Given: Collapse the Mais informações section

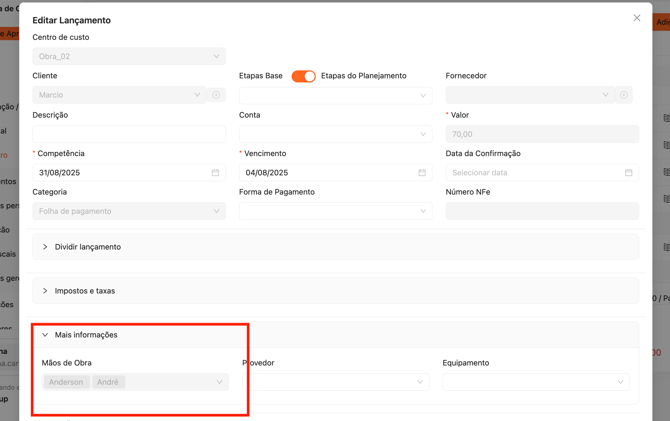Looking at the screenshot, I should click(x=86, y=335).
